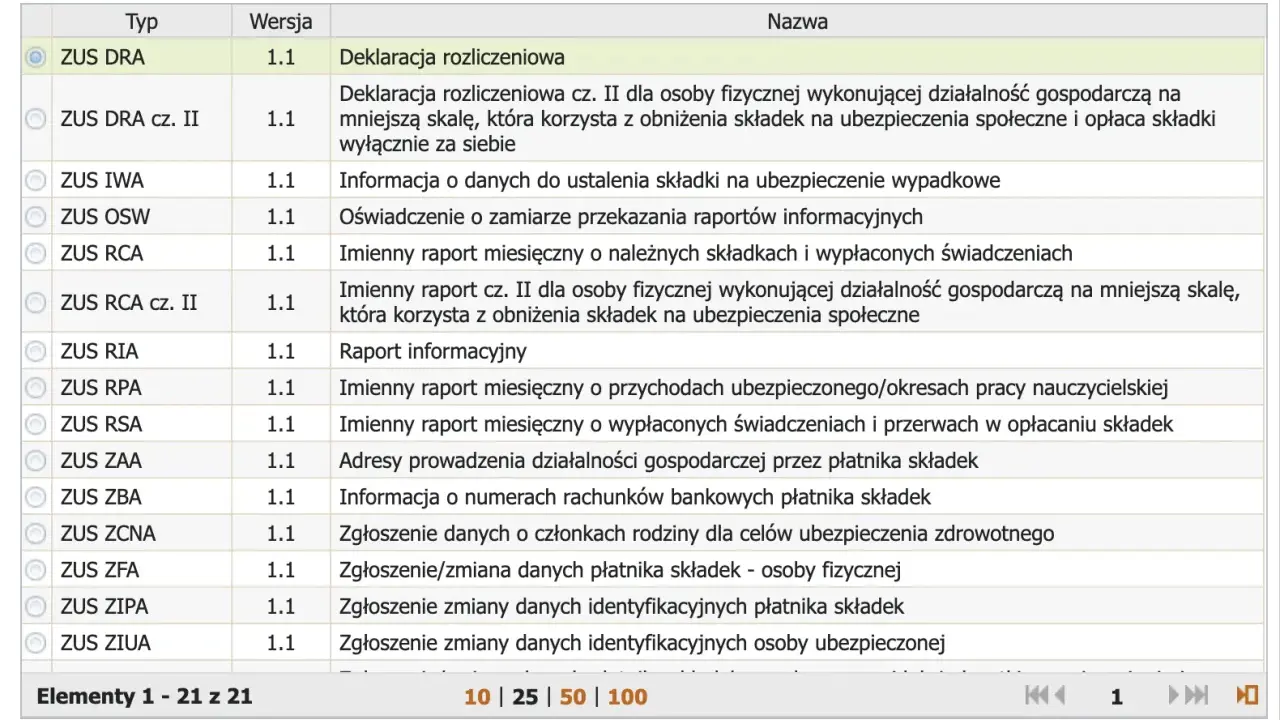Viewport: 1280px width, 720px height.
Task: Click the 'Elementy 1 - 21 z 21' status text
Action: [144, 696]
